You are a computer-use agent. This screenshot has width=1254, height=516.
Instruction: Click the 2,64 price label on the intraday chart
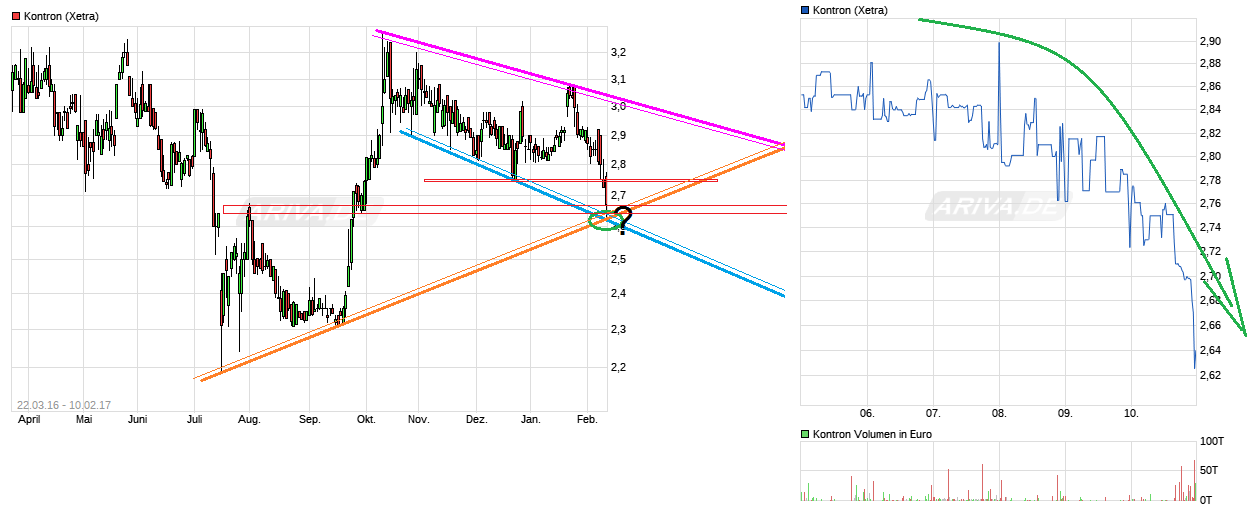tap(1209, 350)
